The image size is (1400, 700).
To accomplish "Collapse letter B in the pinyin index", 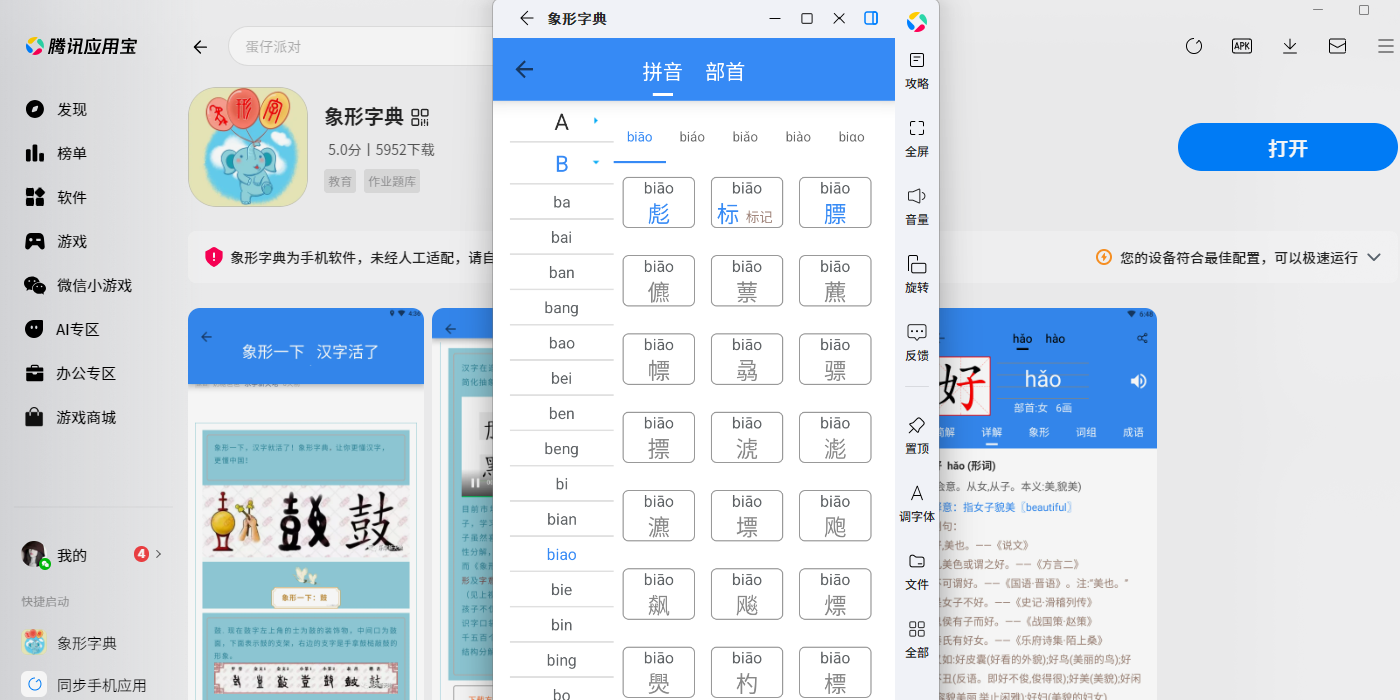I will tap(562, 164).
